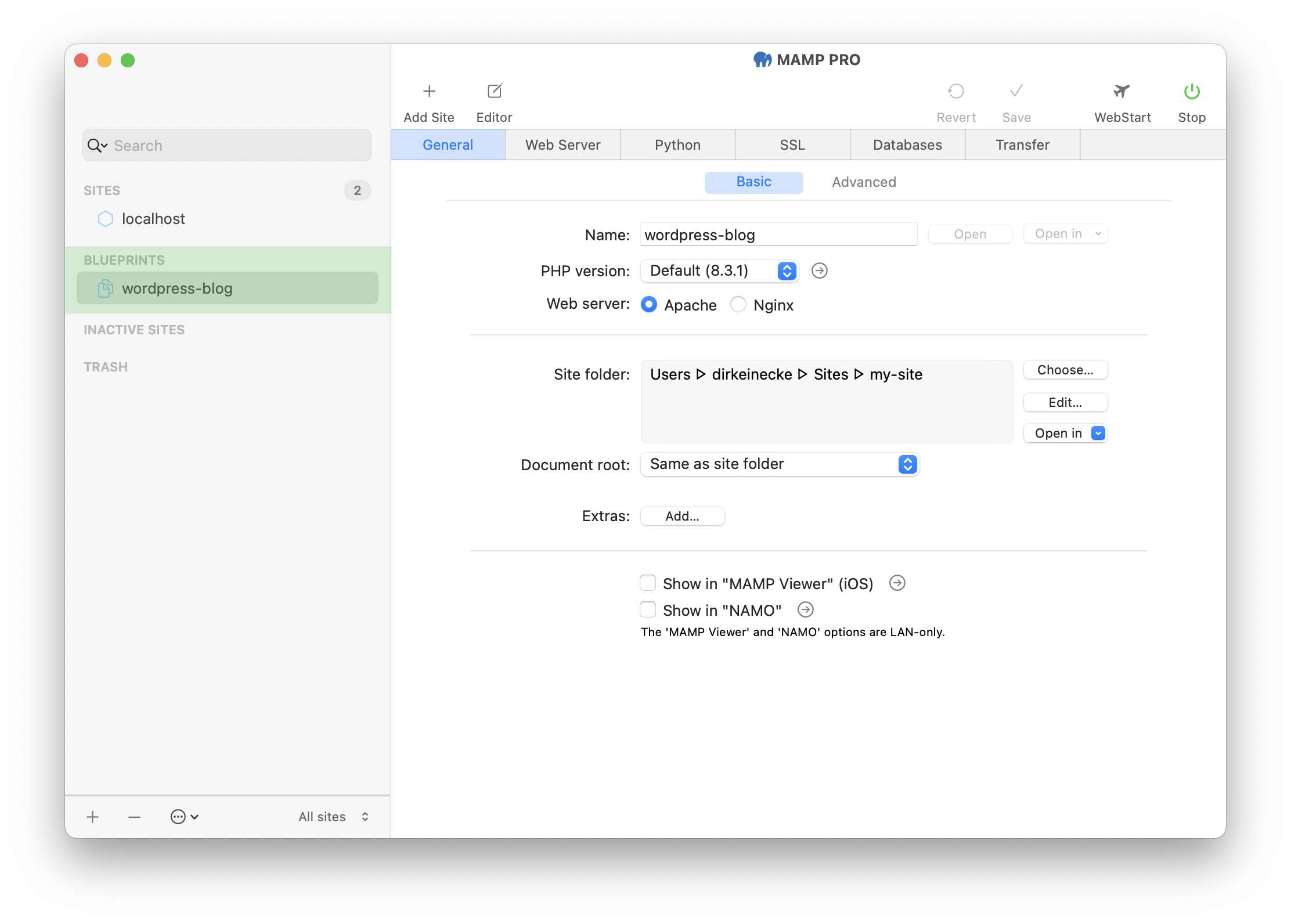Expand the disabled Open in menu by Name
This screenshot has height=924, width=1291.
(x=1066, y=234)
